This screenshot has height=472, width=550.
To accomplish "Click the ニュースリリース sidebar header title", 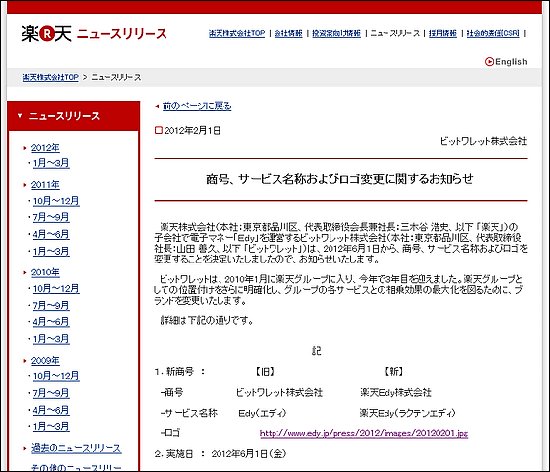I will point(64,116).
